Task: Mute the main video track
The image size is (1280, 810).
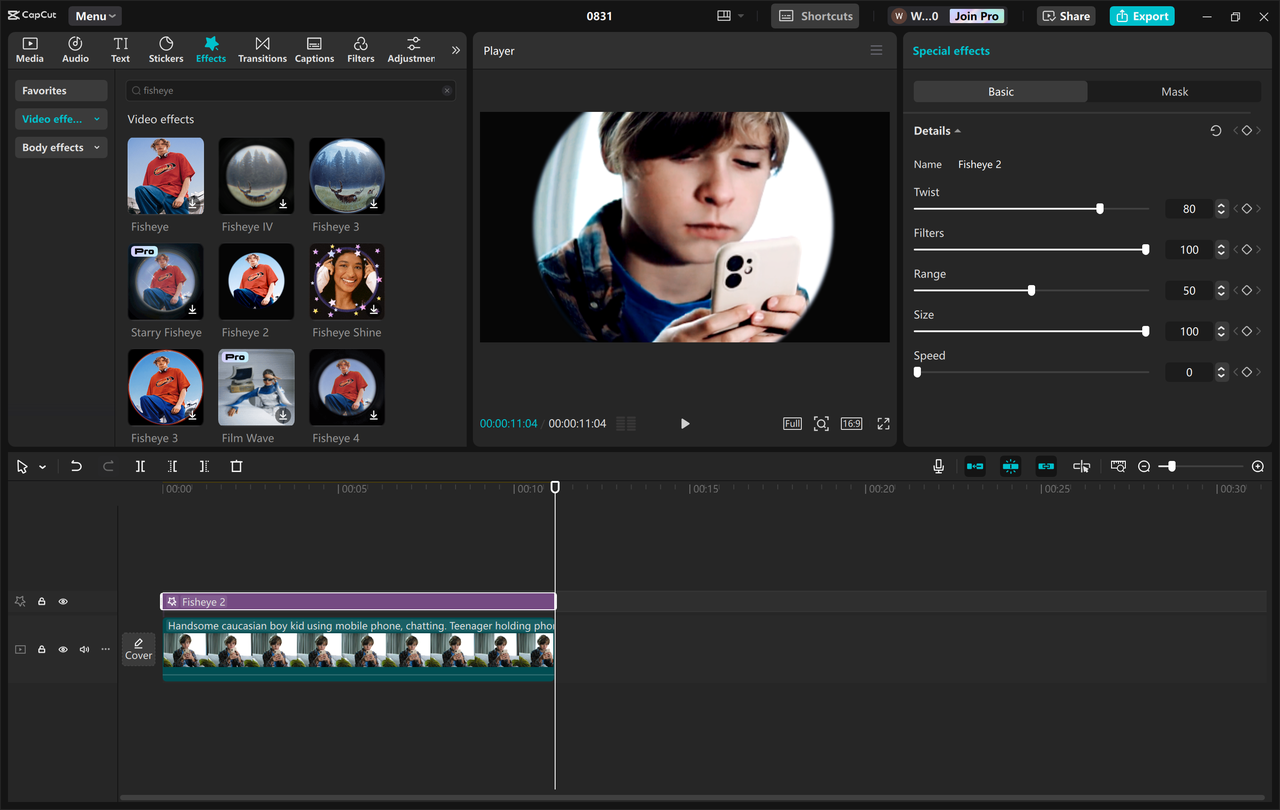Action: [84, 650]
